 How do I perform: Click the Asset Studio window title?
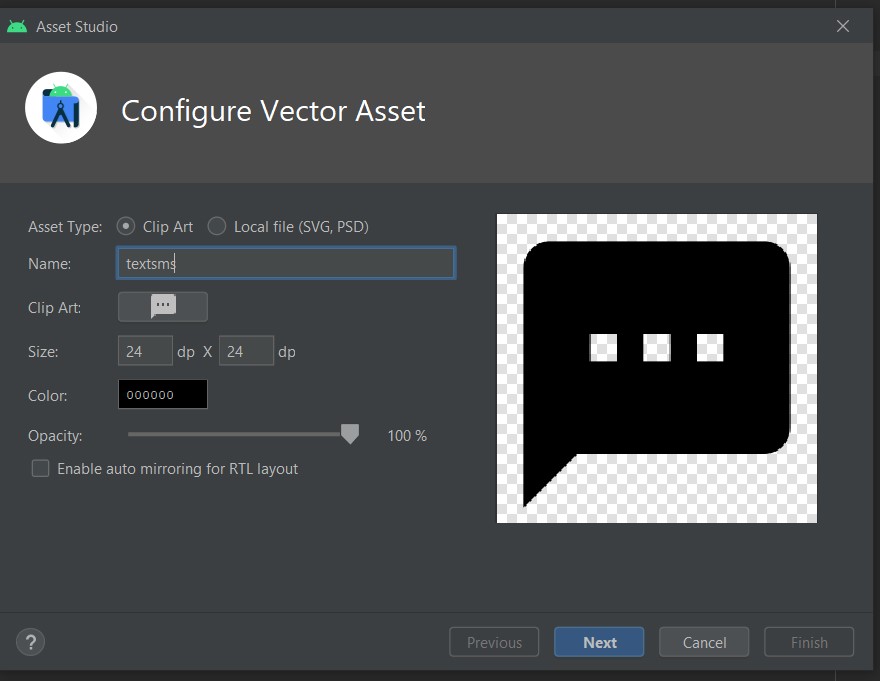click(x=77, y=26)
